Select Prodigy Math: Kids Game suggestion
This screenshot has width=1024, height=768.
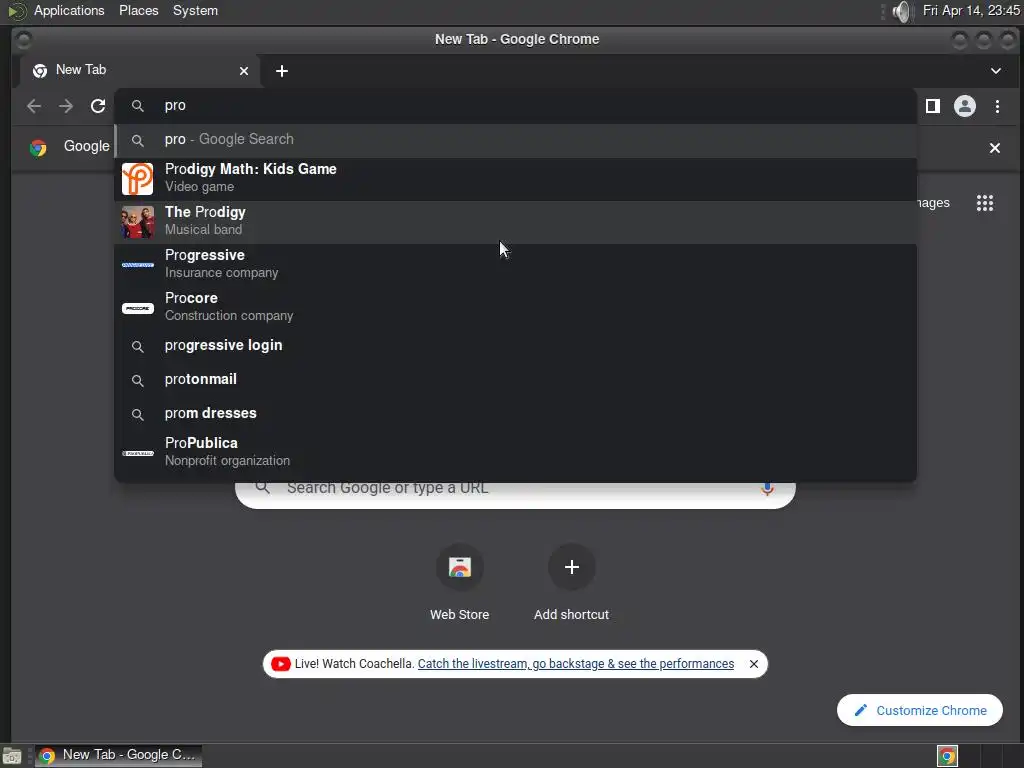(x=515, y=178)
